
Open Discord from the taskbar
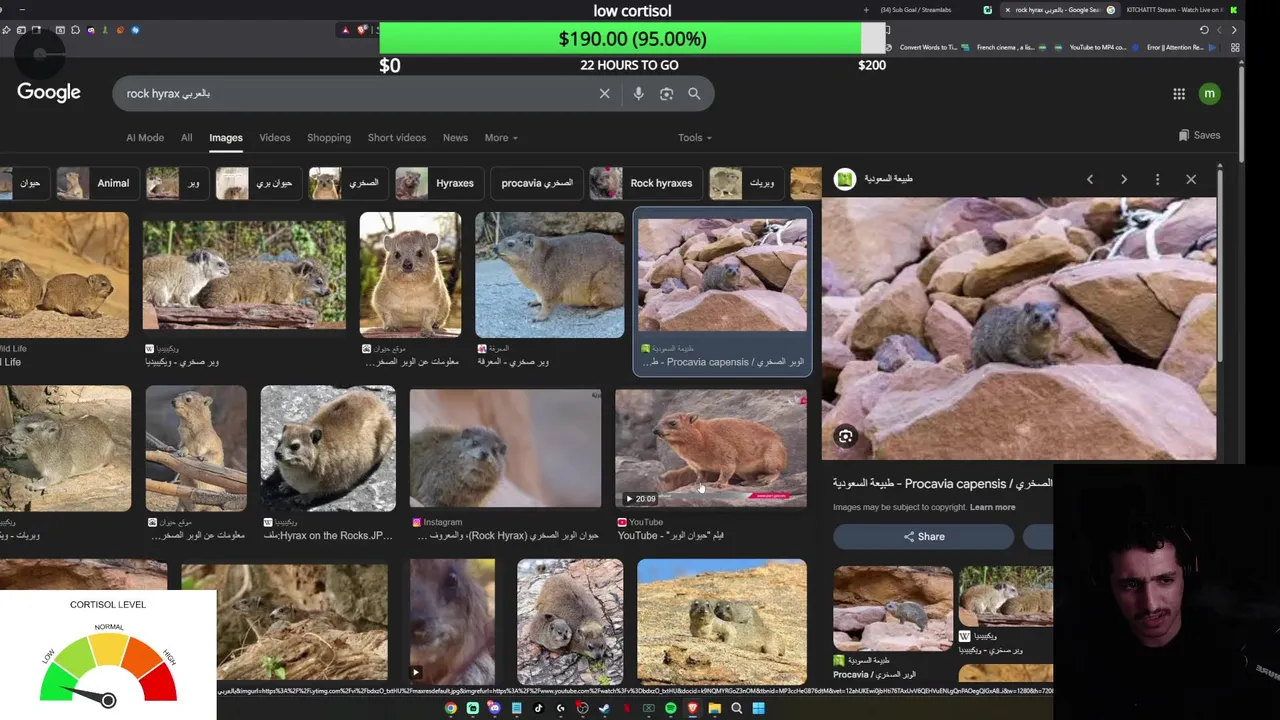[494, 708]
